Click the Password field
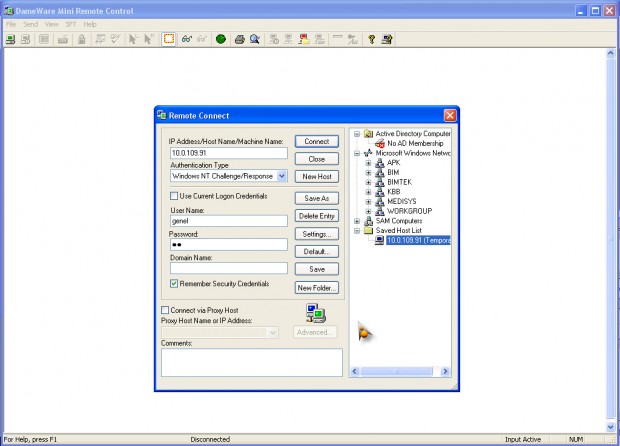 click(229, 244)
